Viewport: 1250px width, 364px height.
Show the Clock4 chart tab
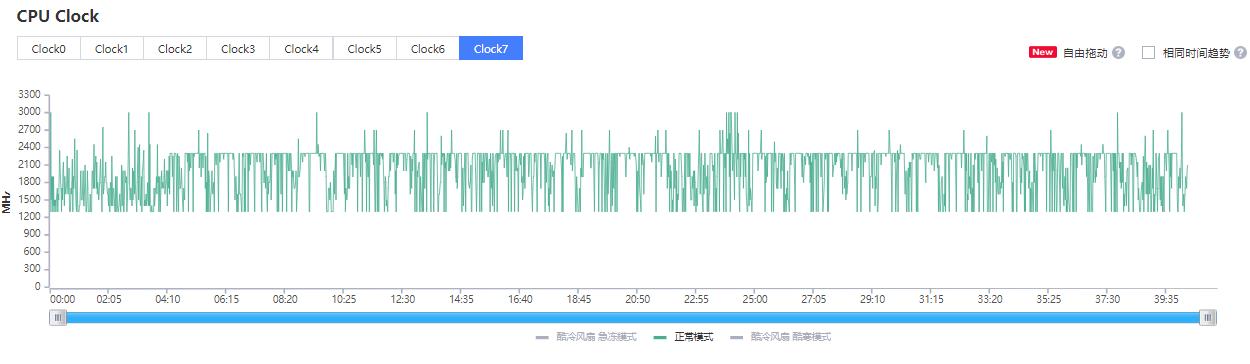[301, 48]
